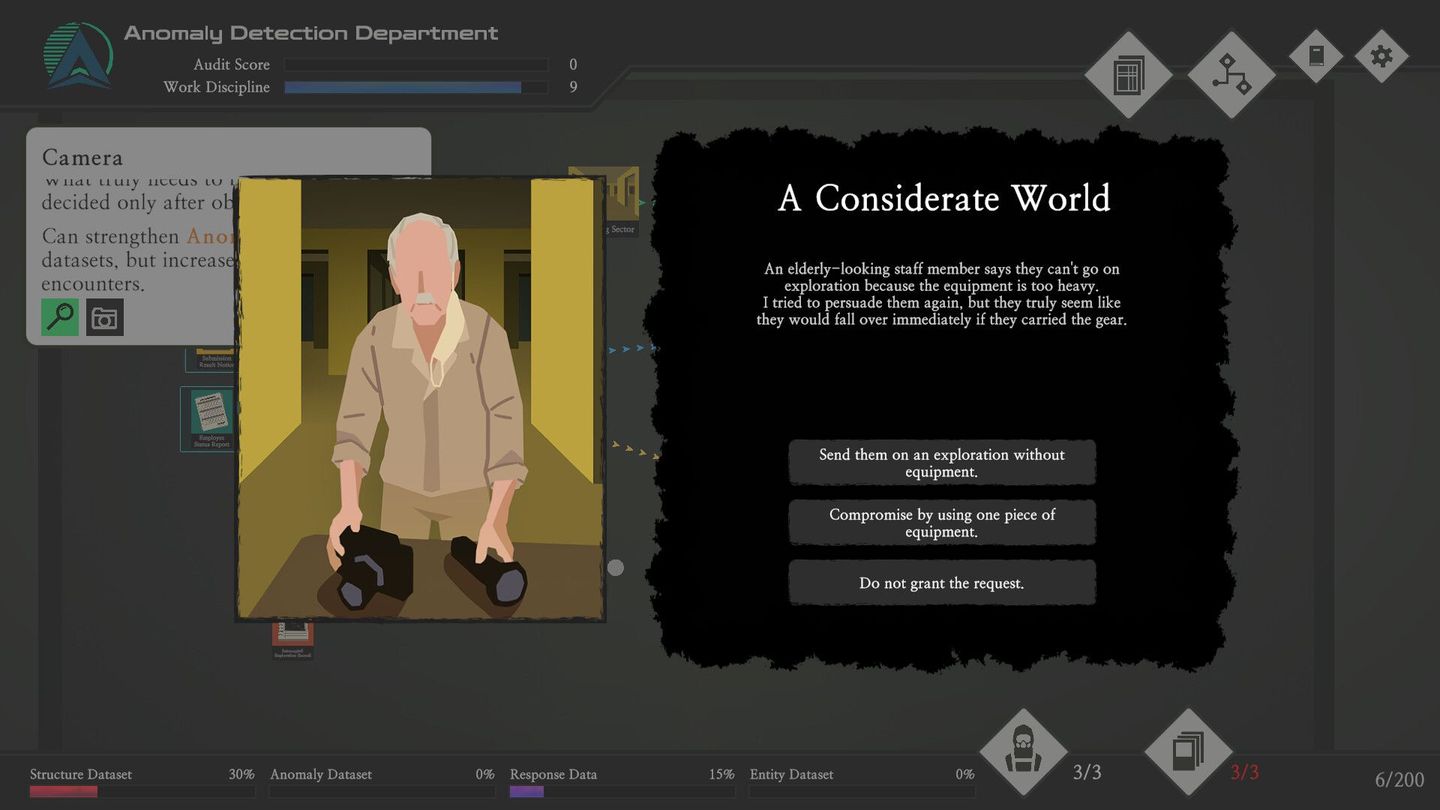1440x810 pixels.
Task: Click the document stack icon showing 3/3
Action: pyautogui.click(x=1188, y=752)
